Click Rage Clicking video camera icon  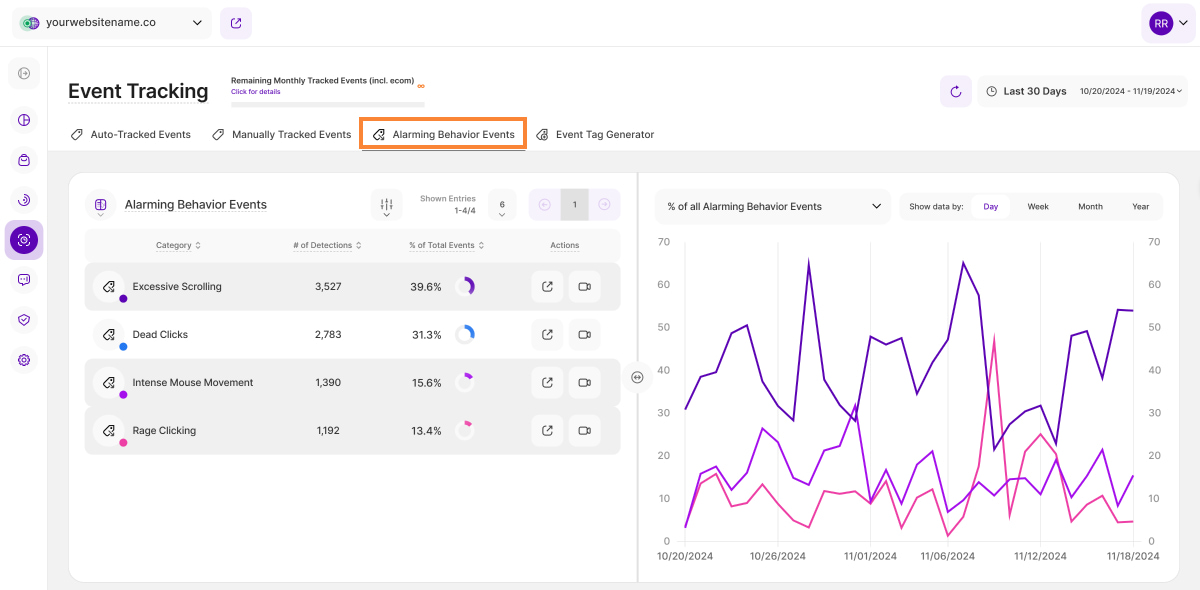tap(584, 431)
